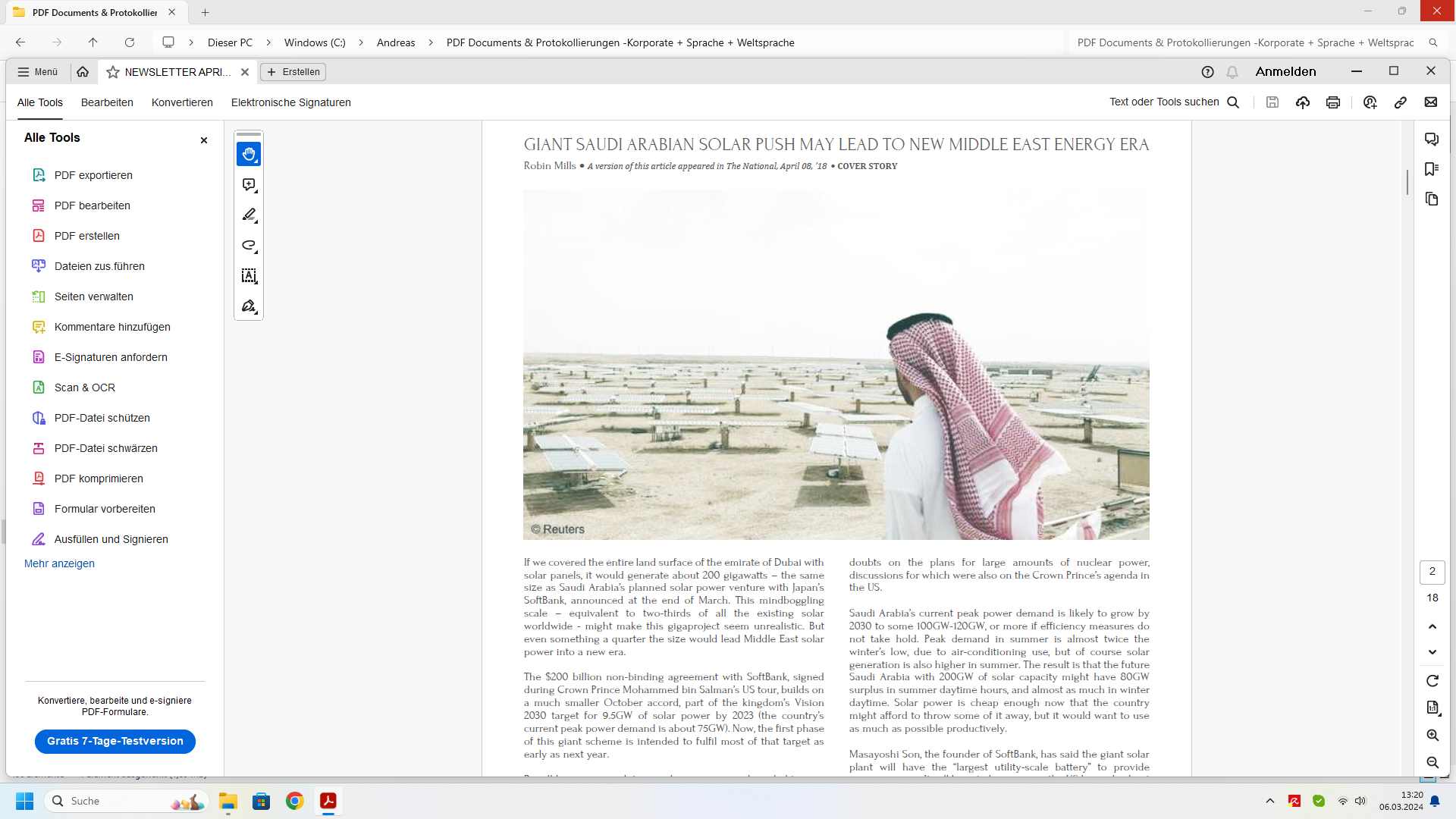Go to the Home icon
The height and width of the screenshot is (819, 1456).
(x=83, y=72)
